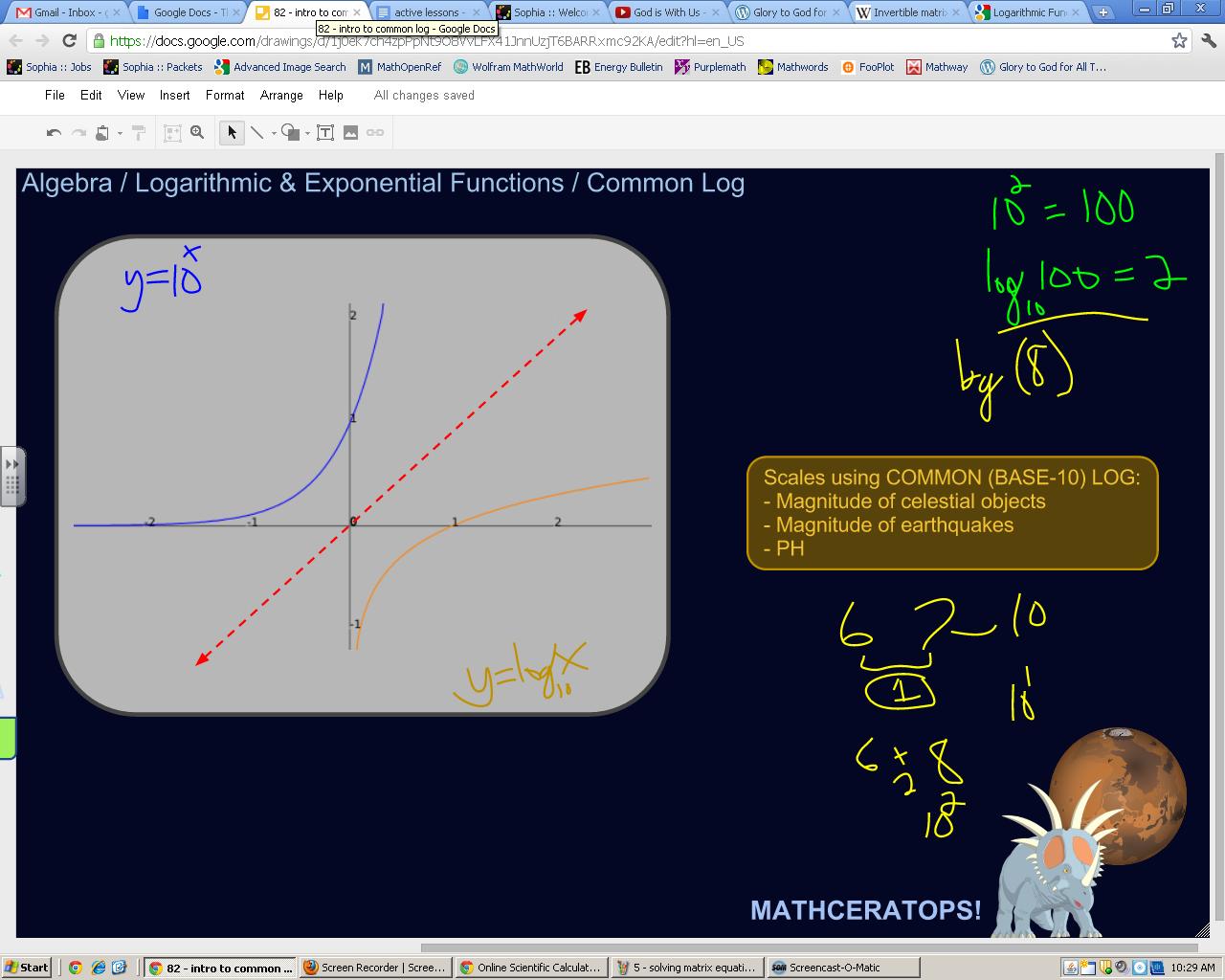Open the FooPlot bookmark
Viewport: 1225px width, 980px height.
[868, 67]
